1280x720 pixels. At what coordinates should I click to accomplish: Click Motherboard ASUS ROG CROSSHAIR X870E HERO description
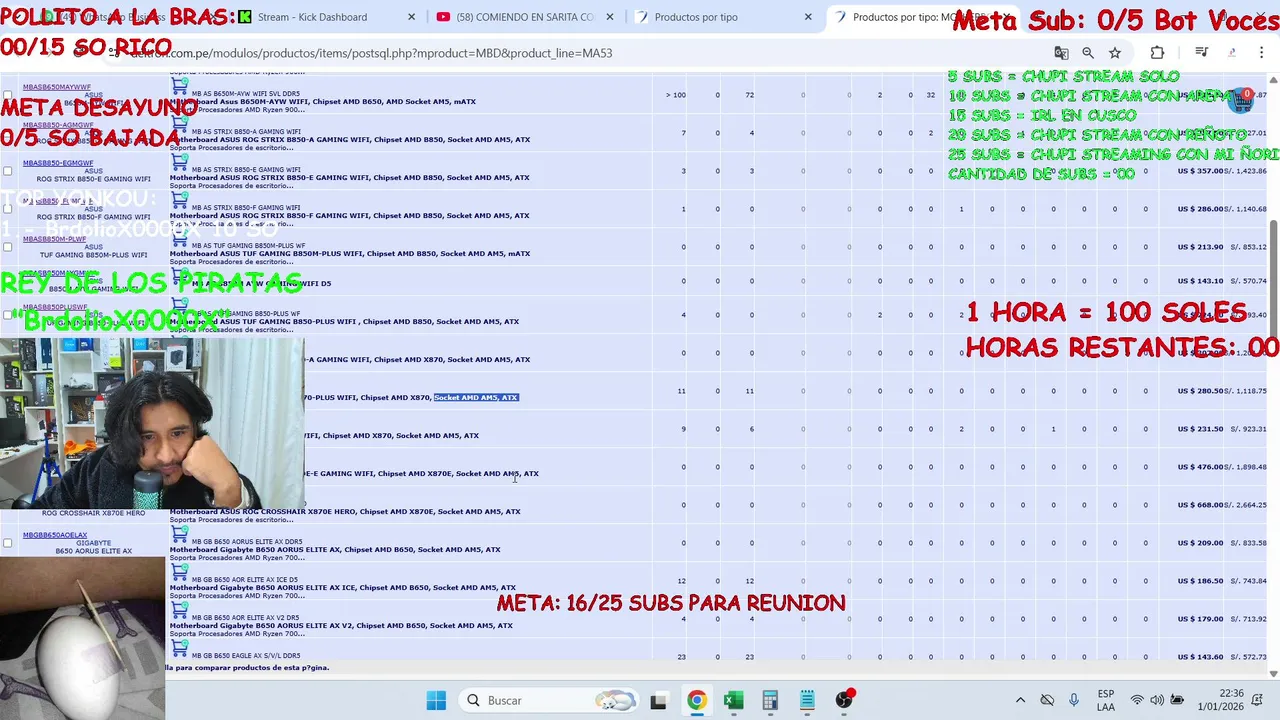point(345,511)
